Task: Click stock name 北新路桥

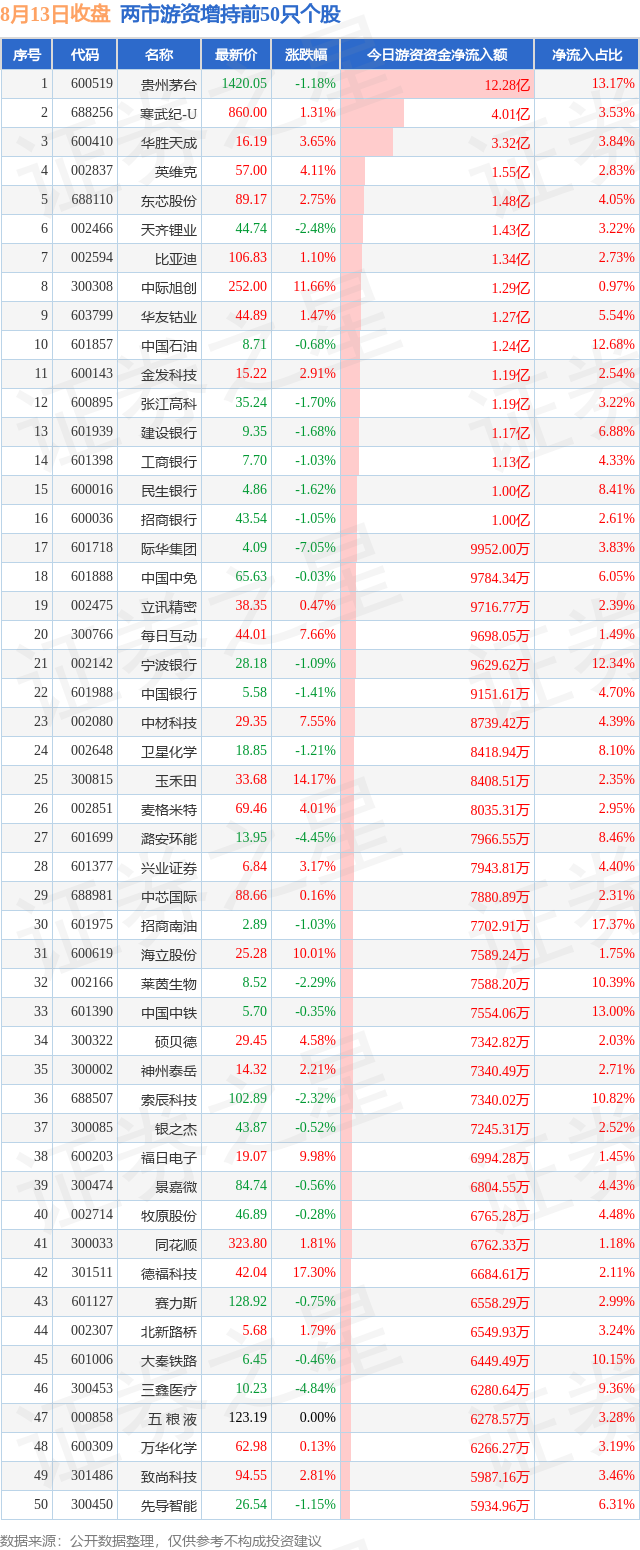Action: point(169,1331)
